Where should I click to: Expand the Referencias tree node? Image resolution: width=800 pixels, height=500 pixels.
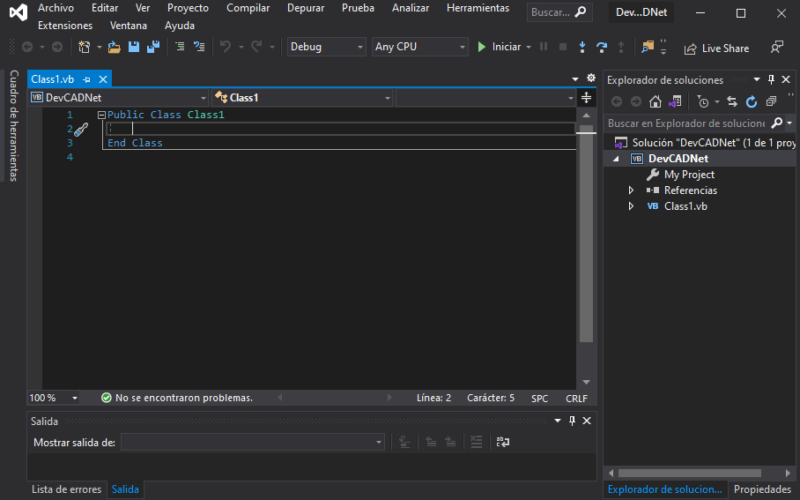[631, 190]
